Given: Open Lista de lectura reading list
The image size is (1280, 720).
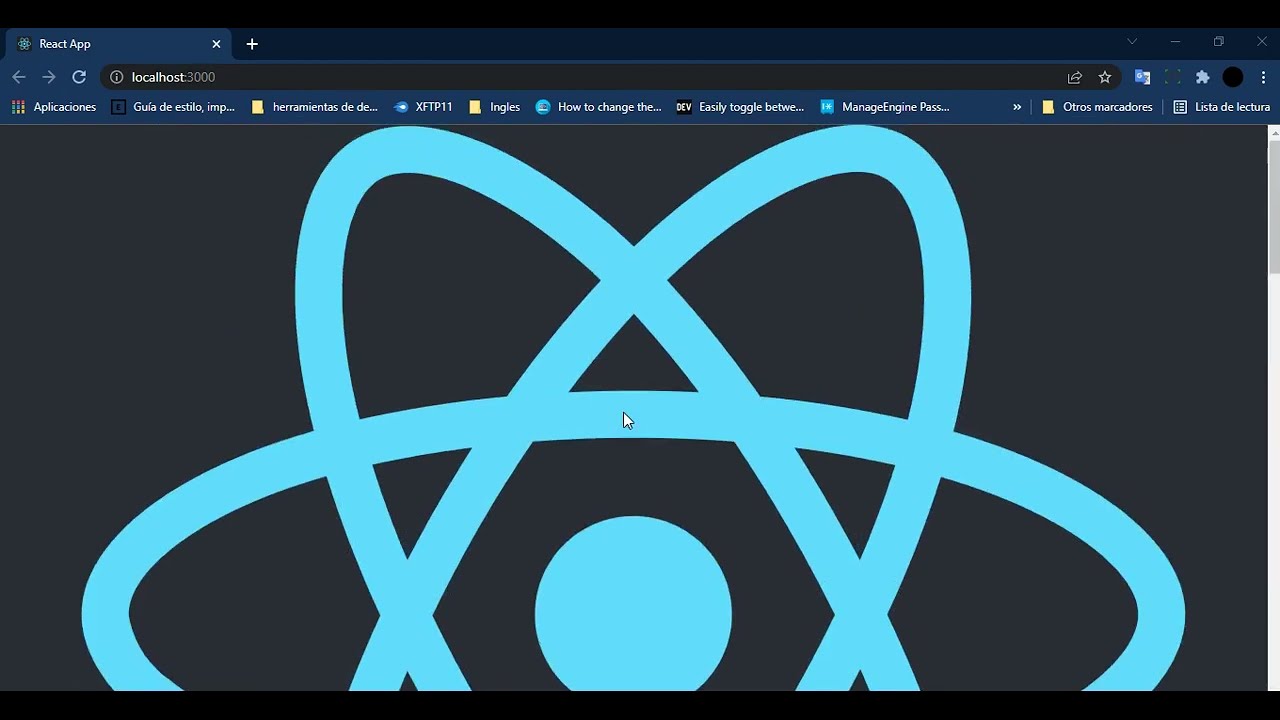Looking at the screenshot, I should pos(1221,107).
